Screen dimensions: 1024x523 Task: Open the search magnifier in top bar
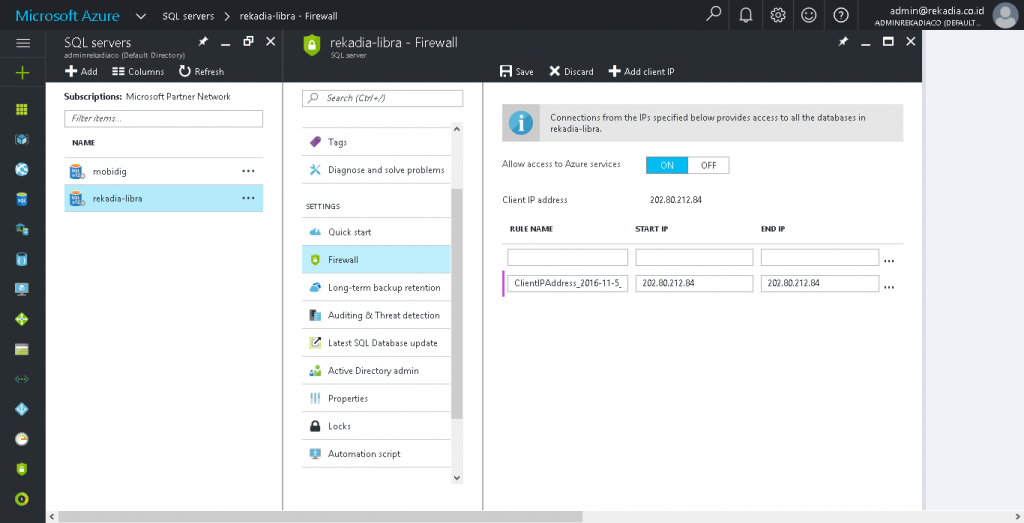tap(714, 14)
